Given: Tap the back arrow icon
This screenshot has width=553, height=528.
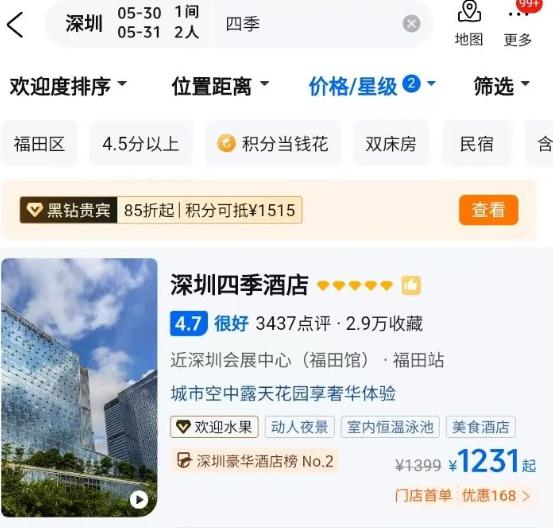Looking at the screenshot, I should click(x=15, y=25).
